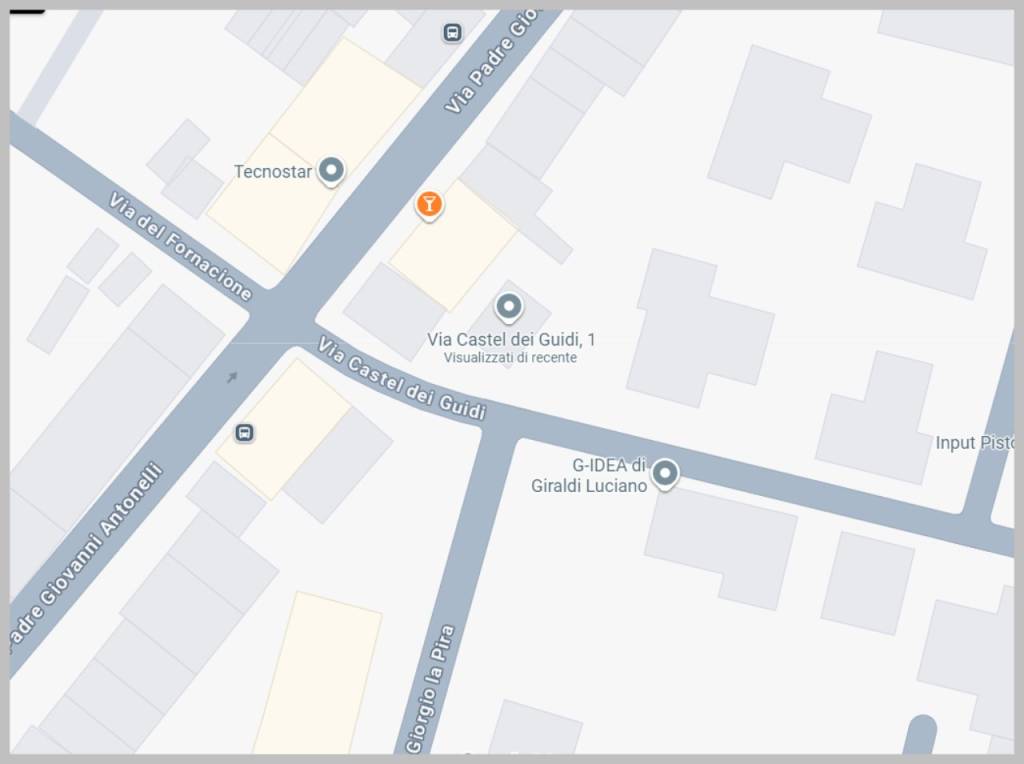Click the G-IDEA di Giraldi Luciano pin
The height and width of the screenshot is (764, 1024).
(x=665, y=473)
